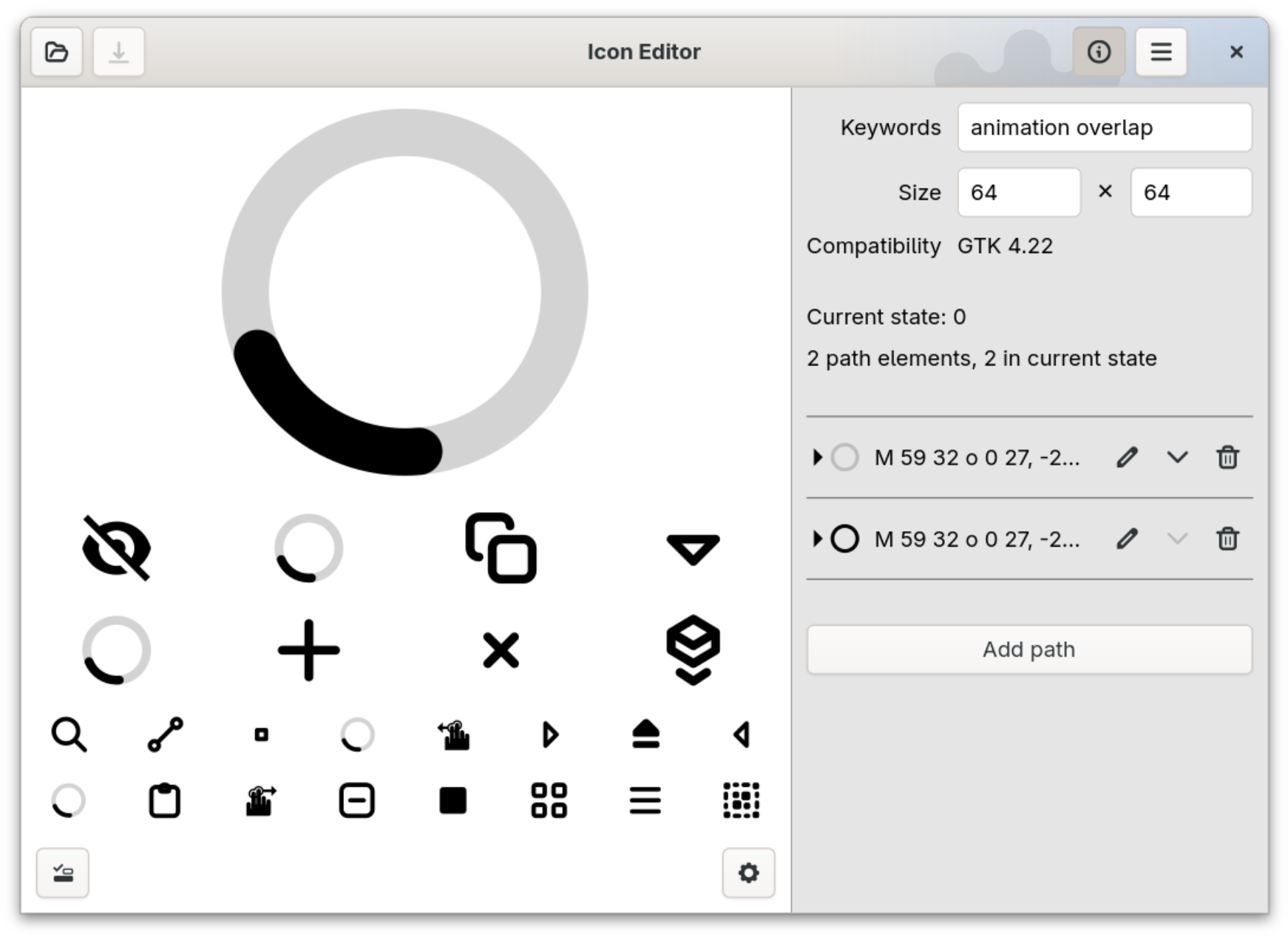
Task: Click the Icon Editor title bar
Action: point(644,52)
